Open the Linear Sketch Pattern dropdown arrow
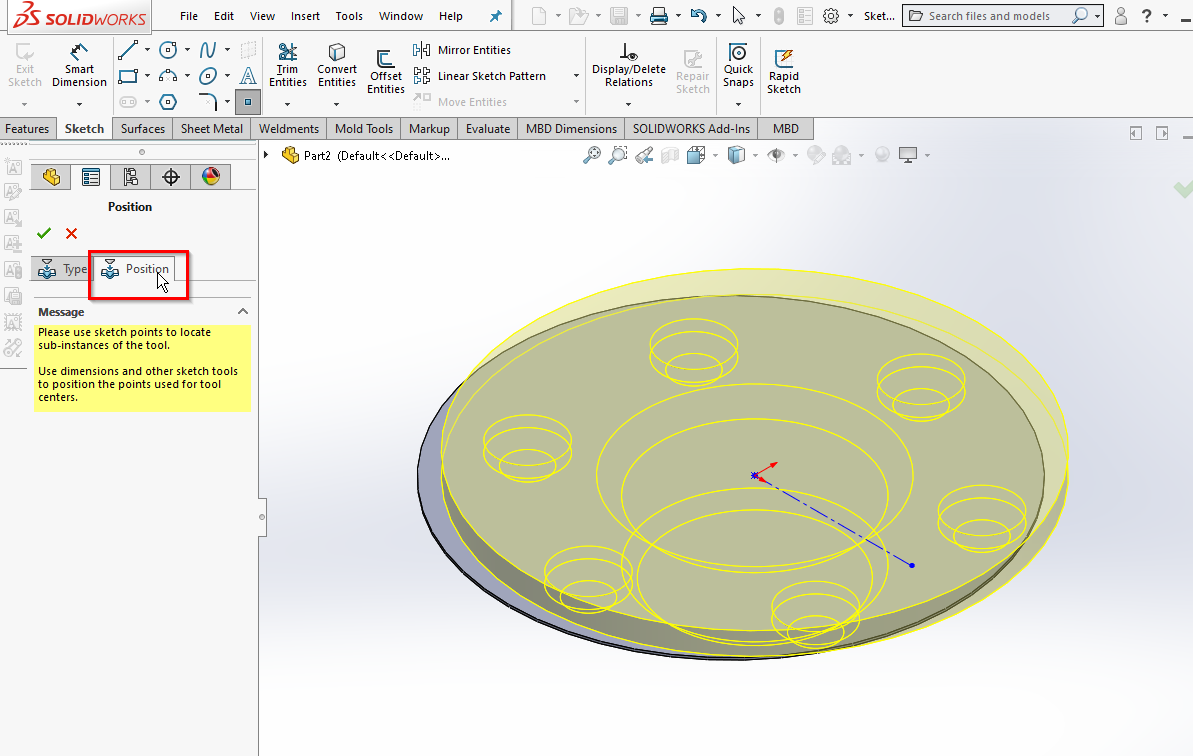This screenshot has width=1193, height=756. point(576,76)
